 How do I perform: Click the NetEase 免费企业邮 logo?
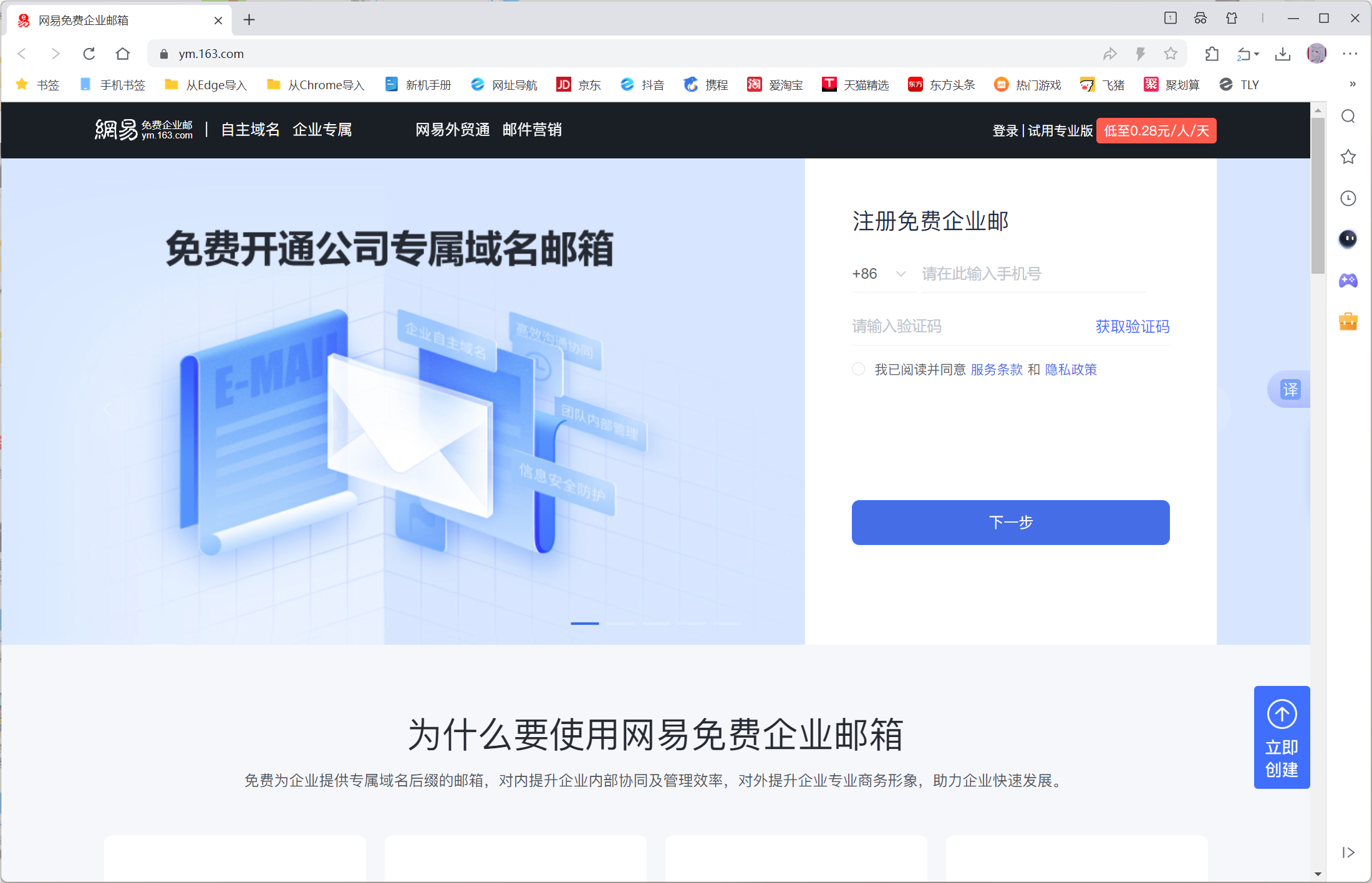pyautogui.click(x=143, y=130)
